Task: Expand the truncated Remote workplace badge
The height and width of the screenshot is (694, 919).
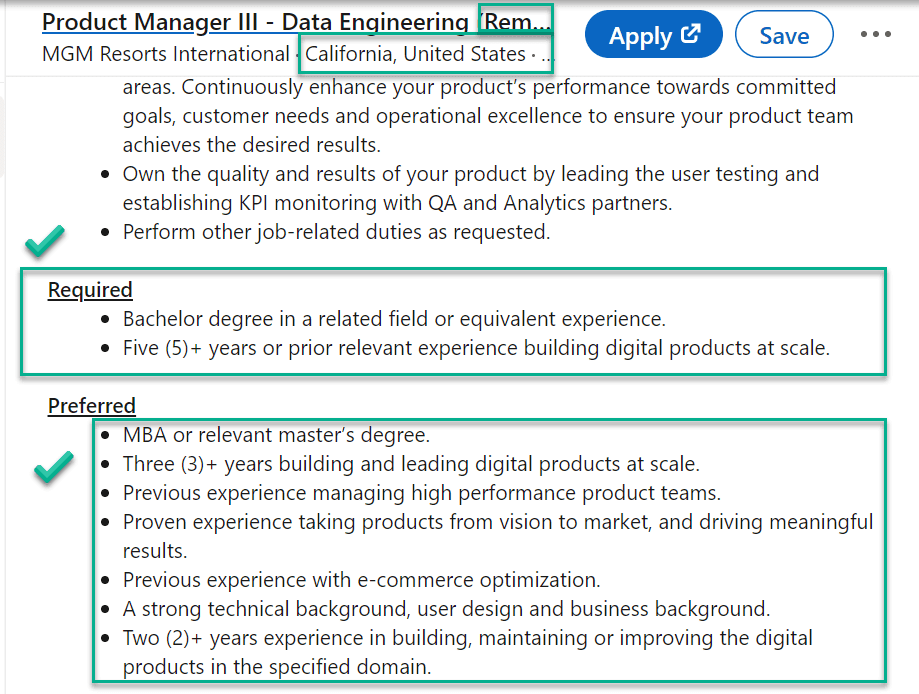Action: tap(513, 21)
